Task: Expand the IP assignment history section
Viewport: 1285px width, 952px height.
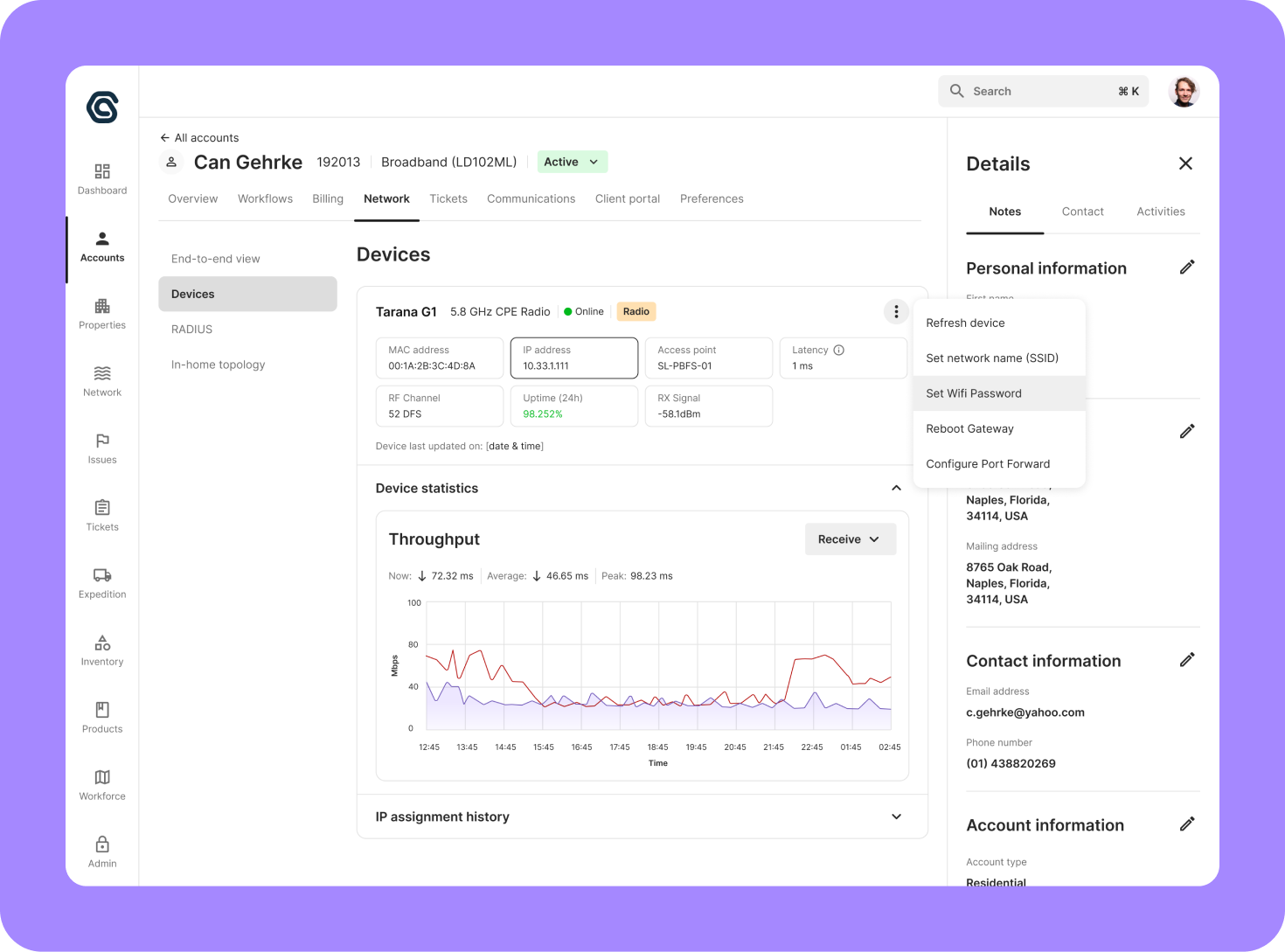Action: click(x=896, y=816)
